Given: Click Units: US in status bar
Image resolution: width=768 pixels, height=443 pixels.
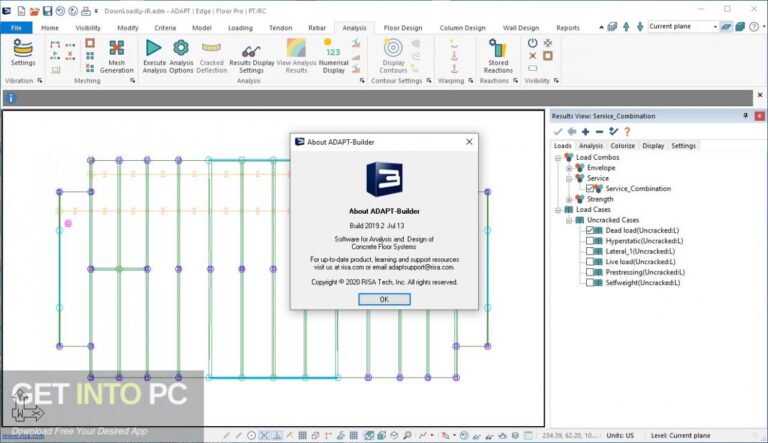Looking at the screenshot, I should pyautogui.click(x=620, y=435).
